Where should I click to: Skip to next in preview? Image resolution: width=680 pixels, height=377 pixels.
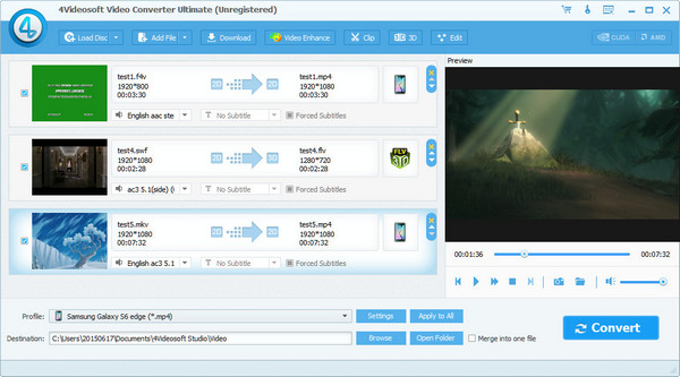530,282
